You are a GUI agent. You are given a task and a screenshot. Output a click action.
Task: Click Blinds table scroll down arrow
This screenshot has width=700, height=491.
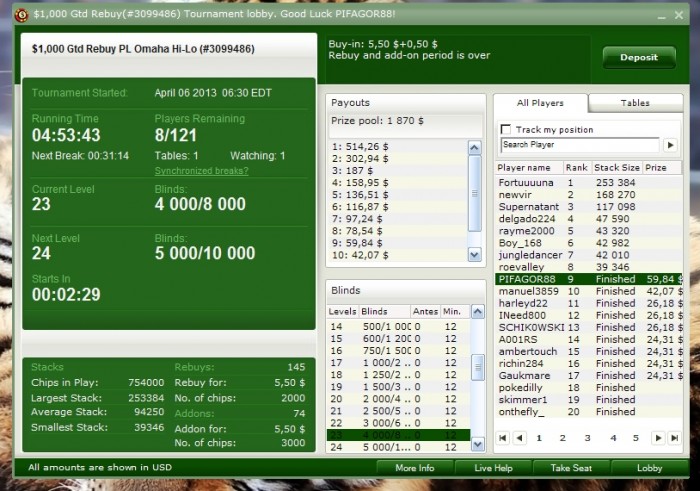click(x=478, y=444)
